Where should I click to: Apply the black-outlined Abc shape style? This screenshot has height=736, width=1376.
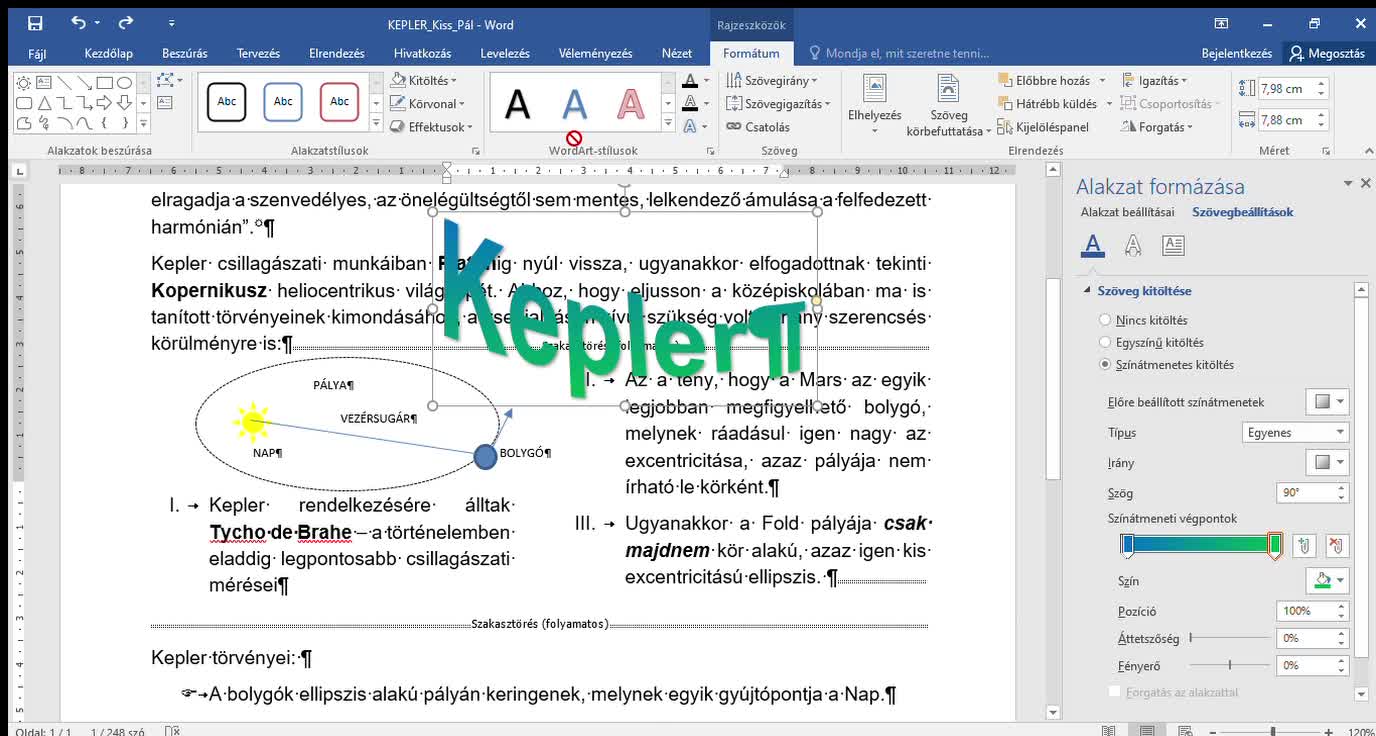[x=226, y=102]
